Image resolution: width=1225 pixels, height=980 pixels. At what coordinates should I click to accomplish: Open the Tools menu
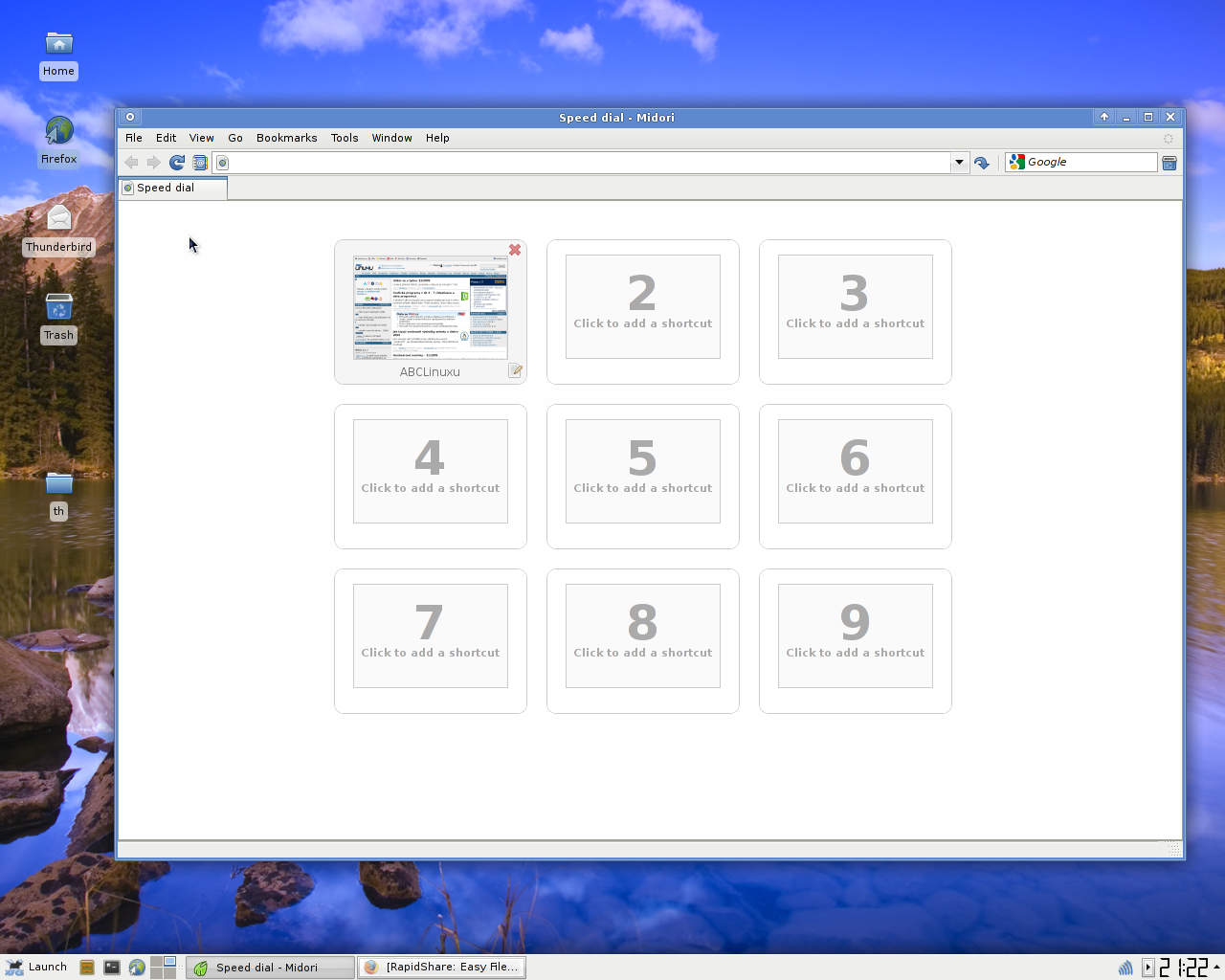tap(344, 138)
